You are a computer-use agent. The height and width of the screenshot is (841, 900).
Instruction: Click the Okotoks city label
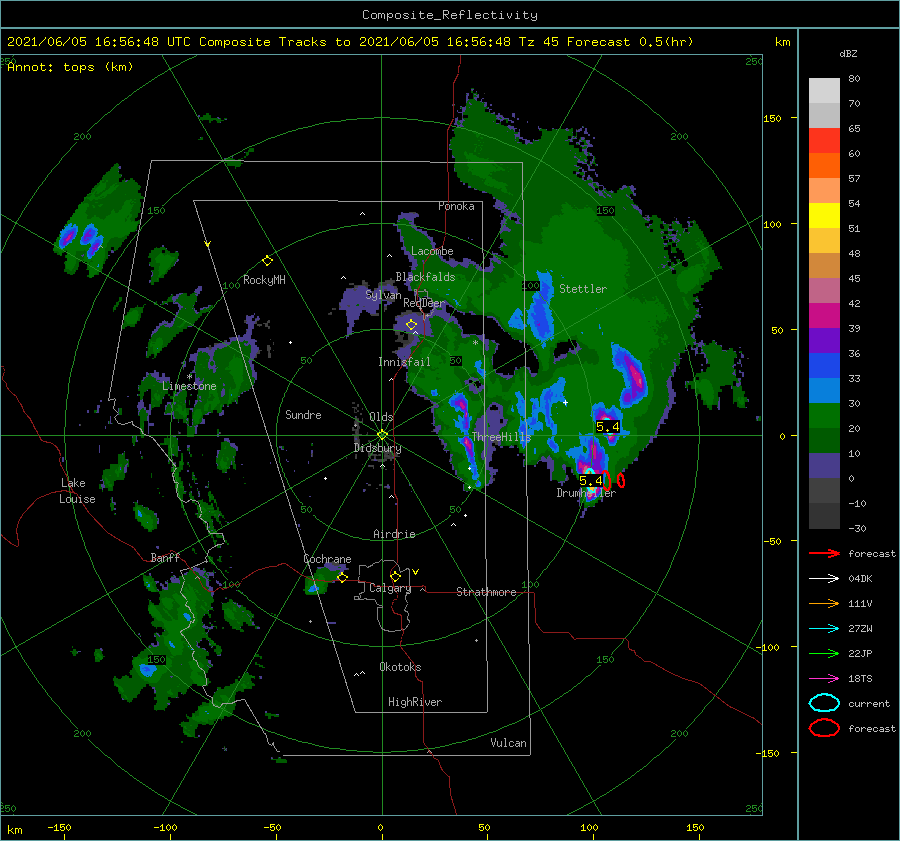[400, 667]
